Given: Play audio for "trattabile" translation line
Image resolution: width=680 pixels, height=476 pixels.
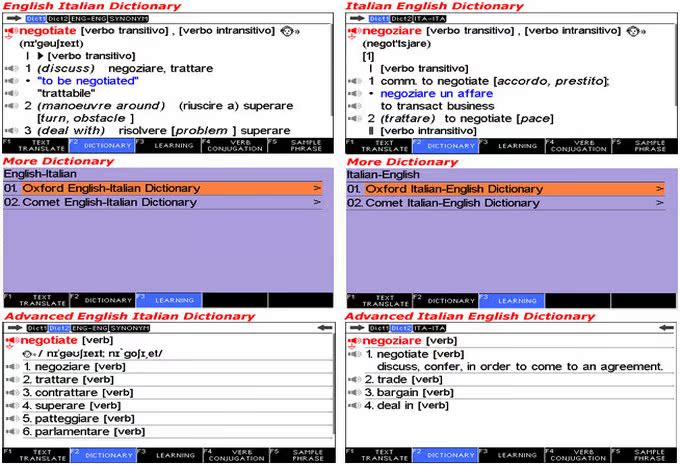Looking at the screenshot, I should coord(11,93).
